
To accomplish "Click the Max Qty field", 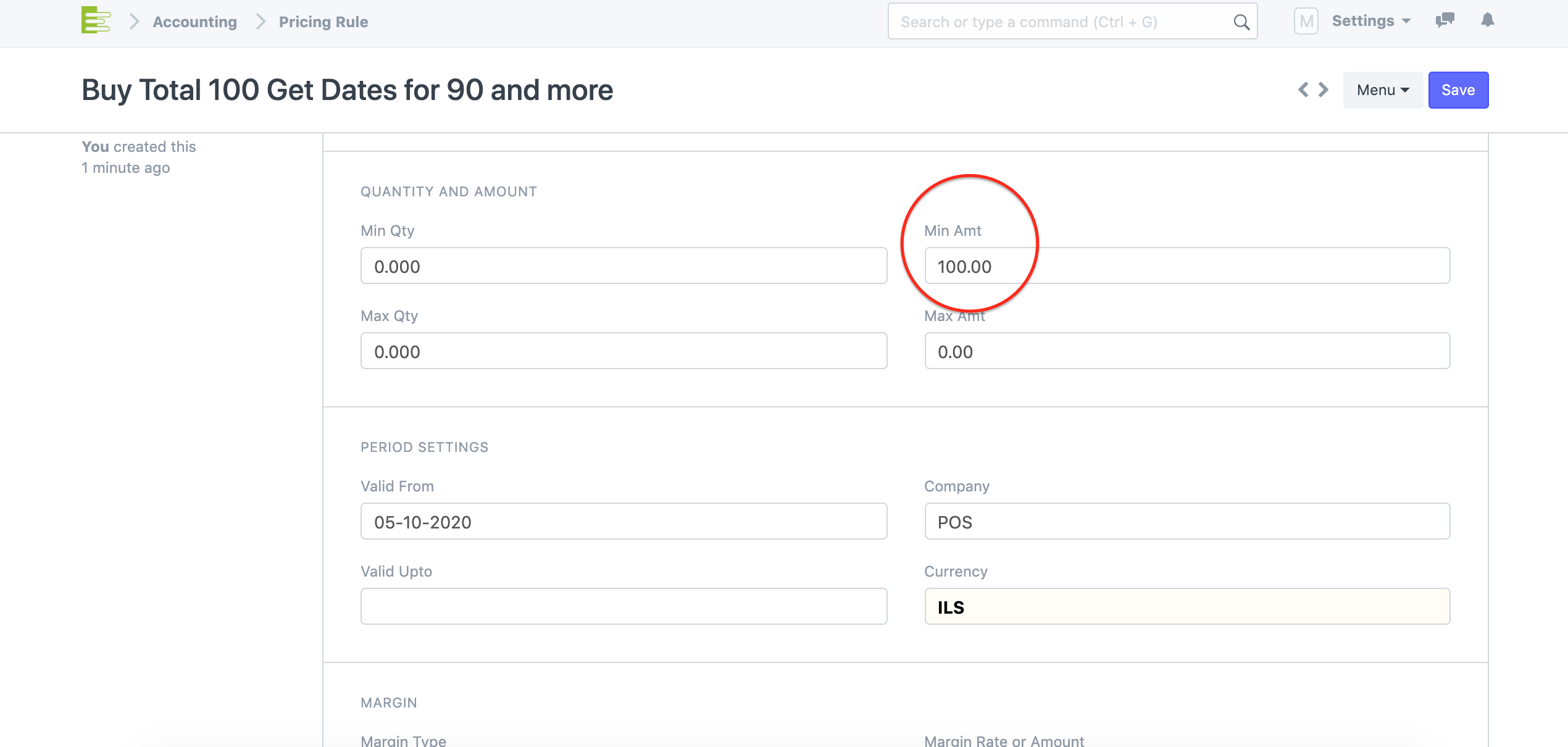I will click(x=623, y=351).
